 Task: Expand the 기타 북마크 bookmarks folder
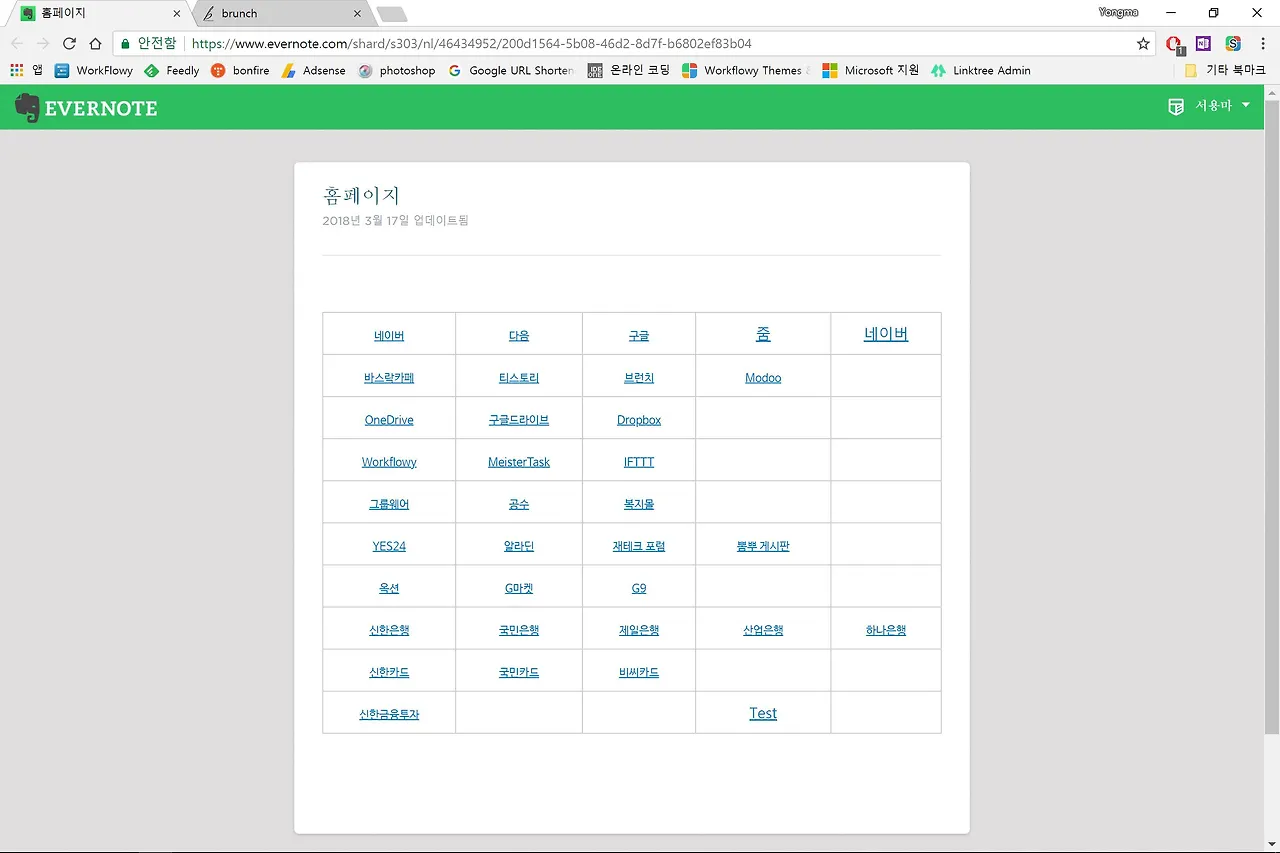(1225, 70)
